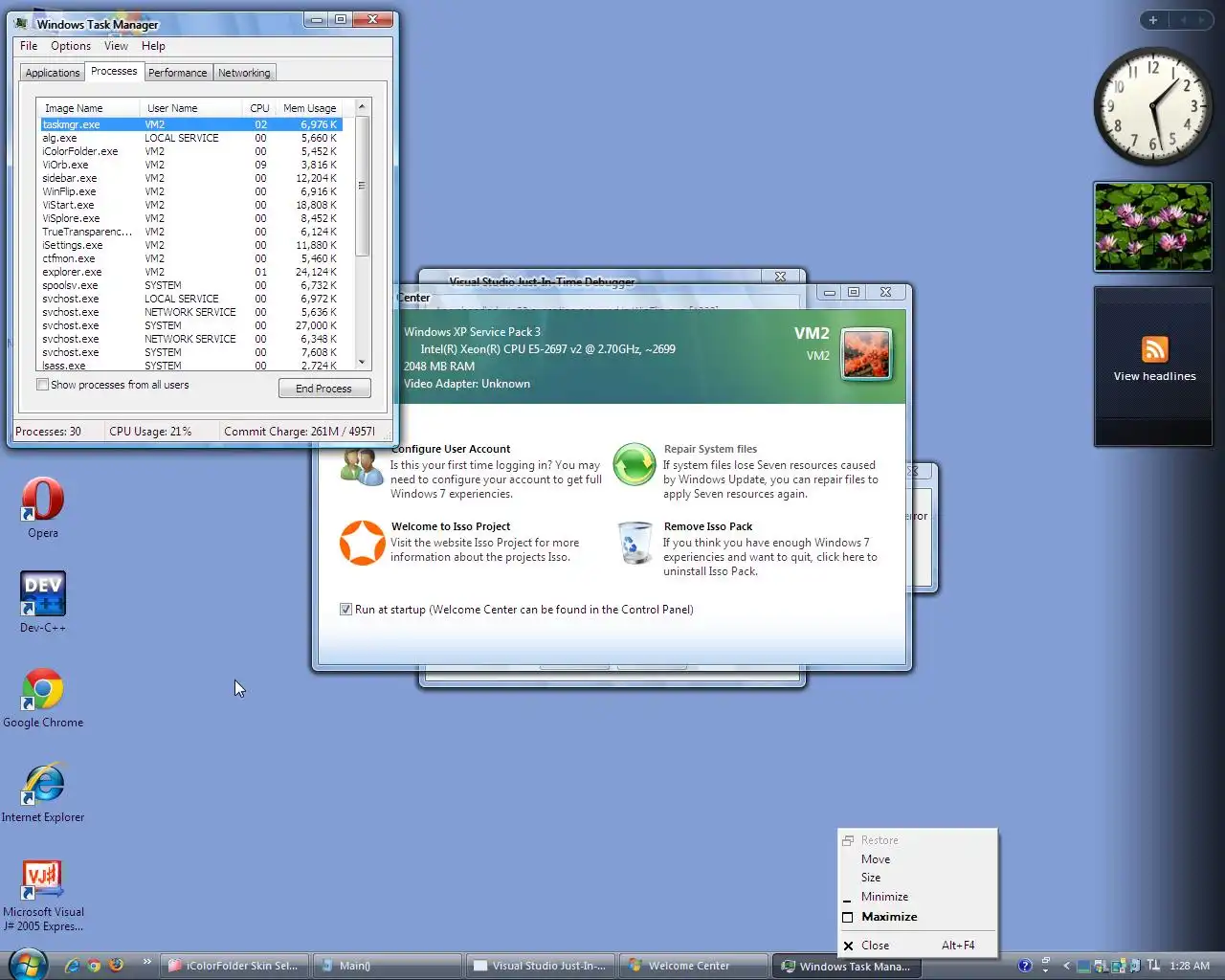Open the View menu in Task Manager
This screenshot has height=980, width=1225.
click(x=116, y=46)
